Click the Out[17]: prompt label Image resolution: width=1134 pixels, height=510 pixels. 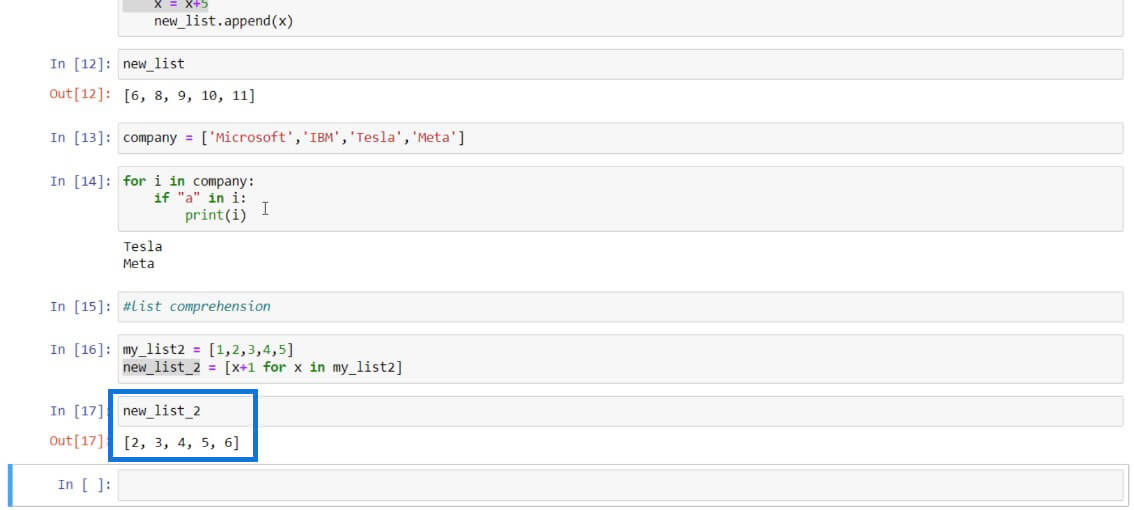[x=78, y=441]
